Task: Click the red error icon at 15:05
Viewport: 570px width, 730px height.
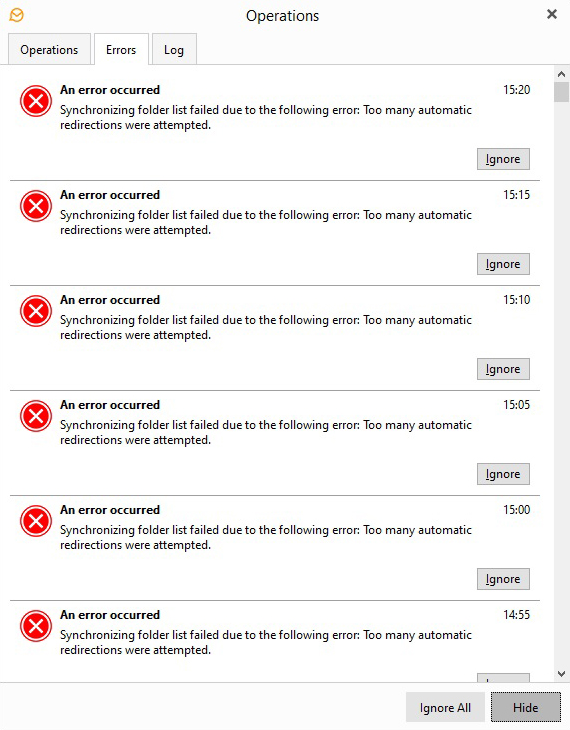Action: point(36,416)
